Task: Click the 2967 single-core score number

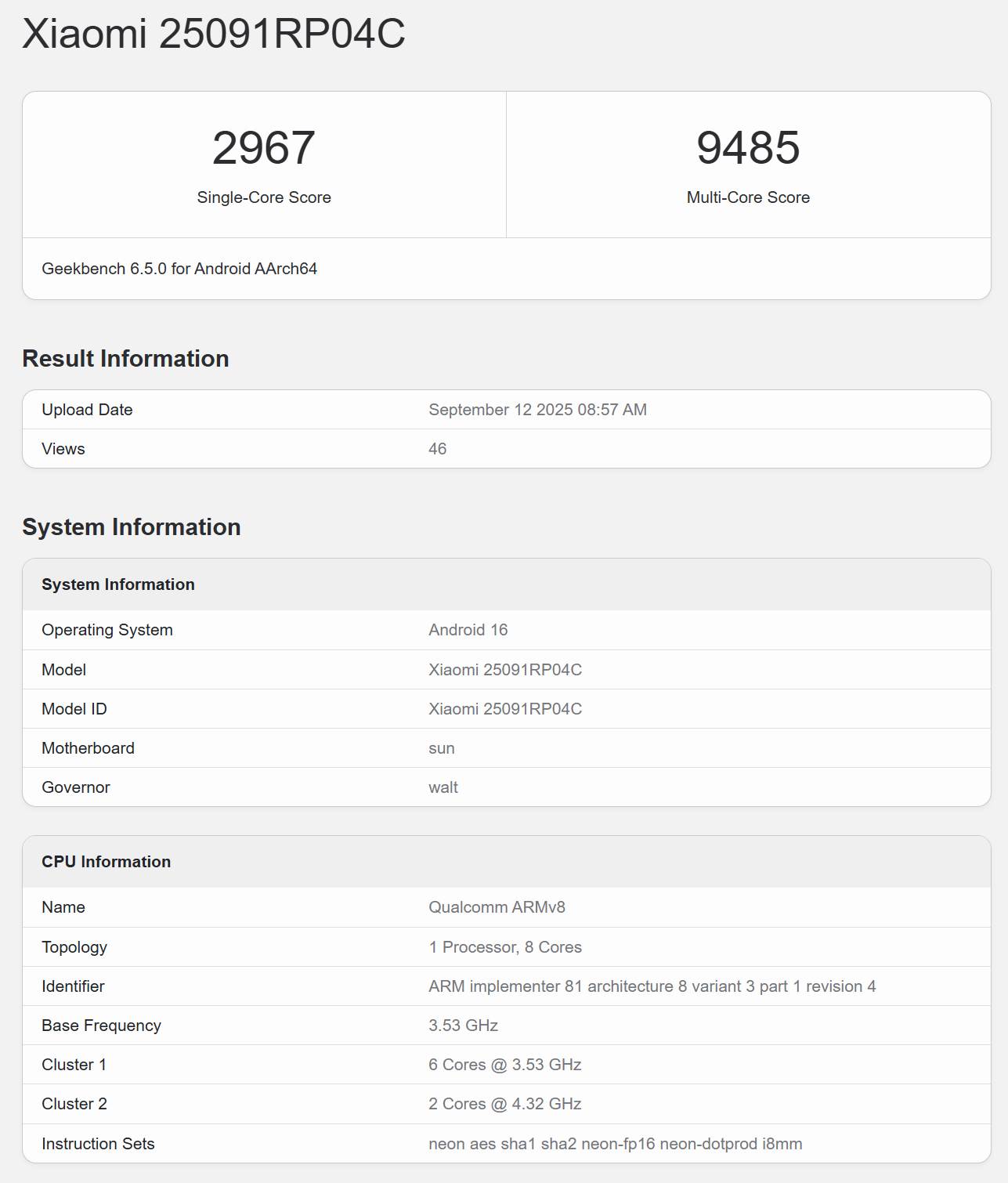Action: click(x=263, y=148)
